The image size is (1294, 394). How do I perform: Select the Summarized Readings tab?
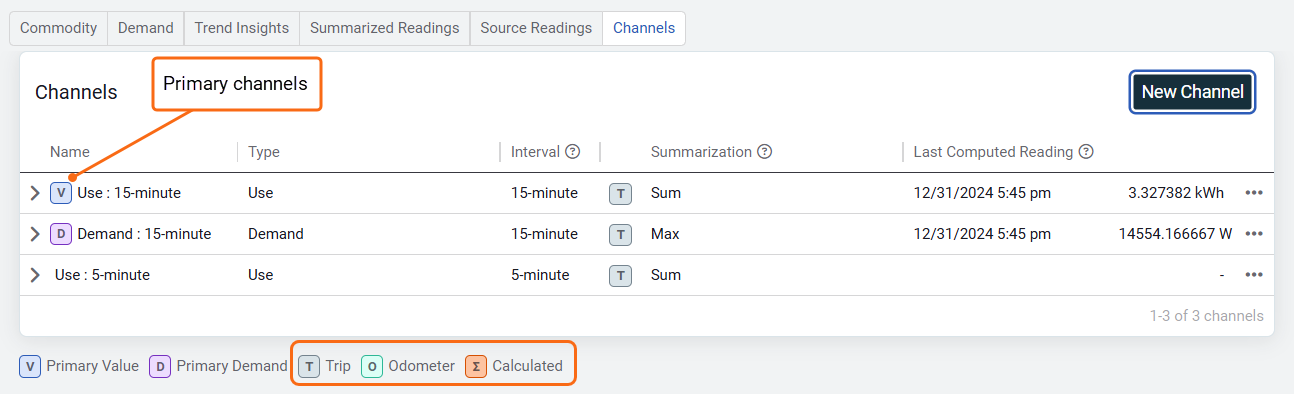coord(385,28)
